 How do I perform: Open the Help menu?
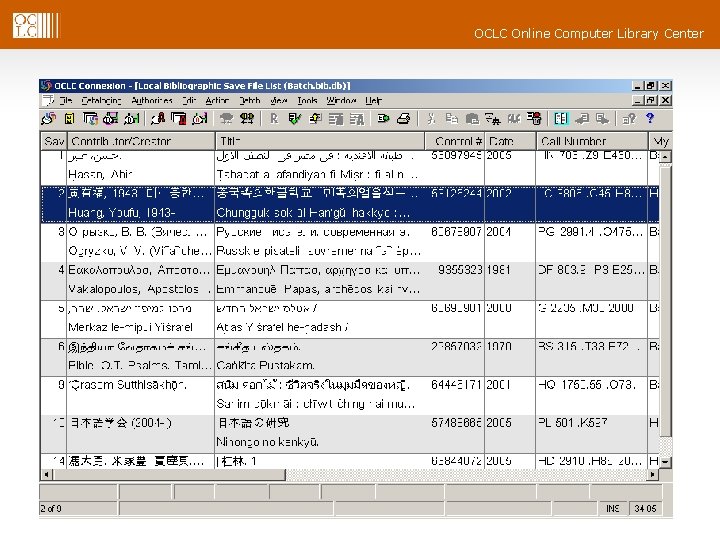pyautogui.click(x=373, y=101)
